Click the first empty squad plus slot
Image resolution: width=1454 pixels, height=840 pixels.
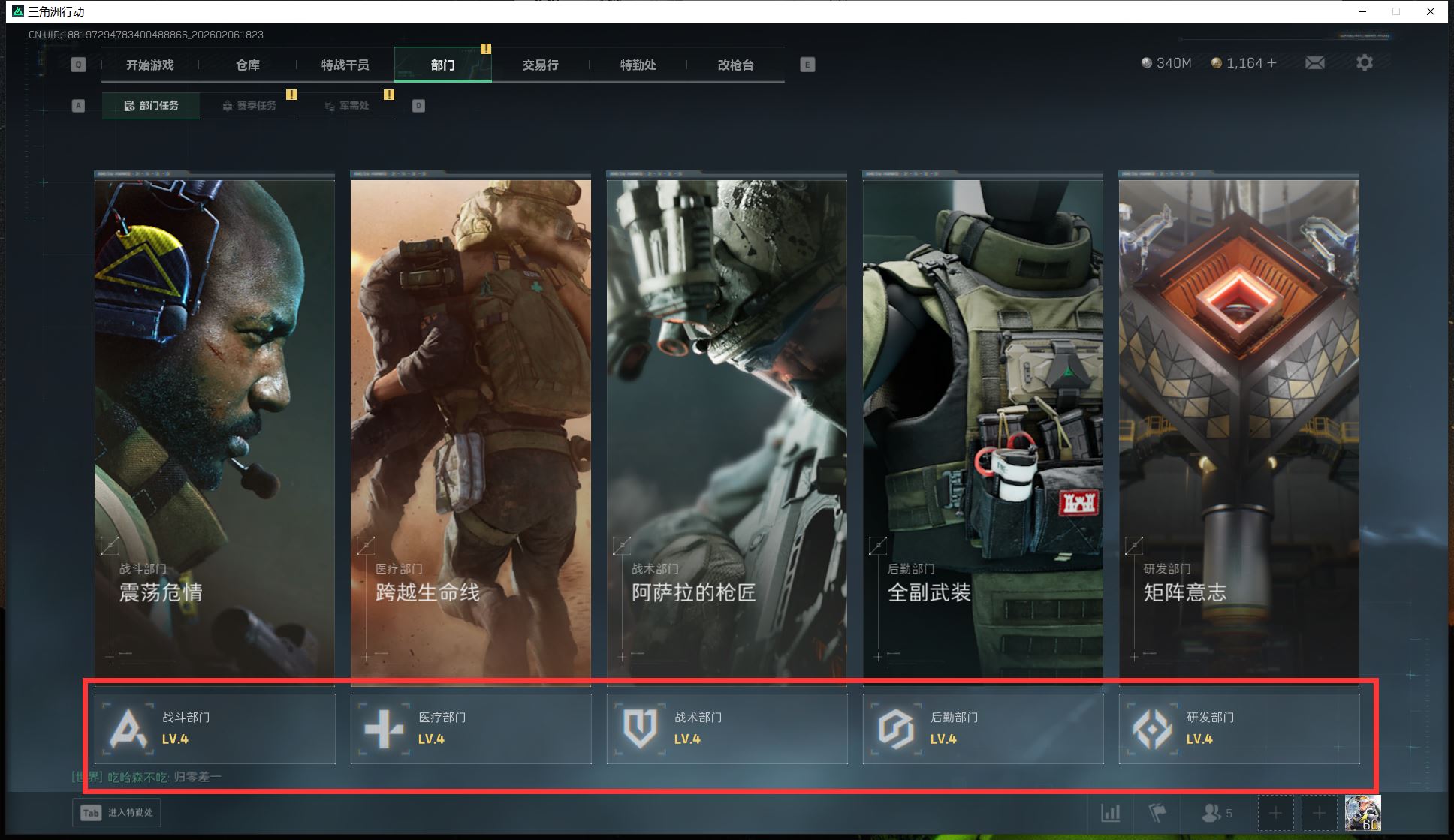(x=1275, y=813)
